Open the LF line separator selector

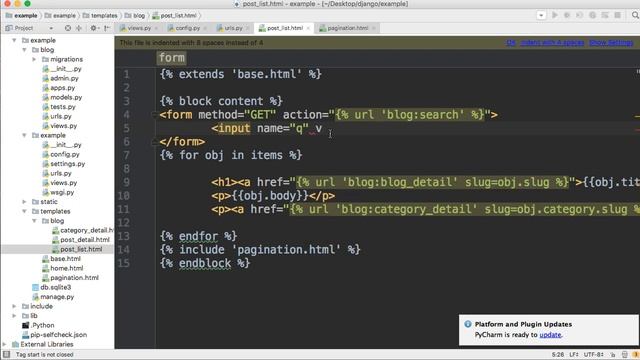coord(574,354)
